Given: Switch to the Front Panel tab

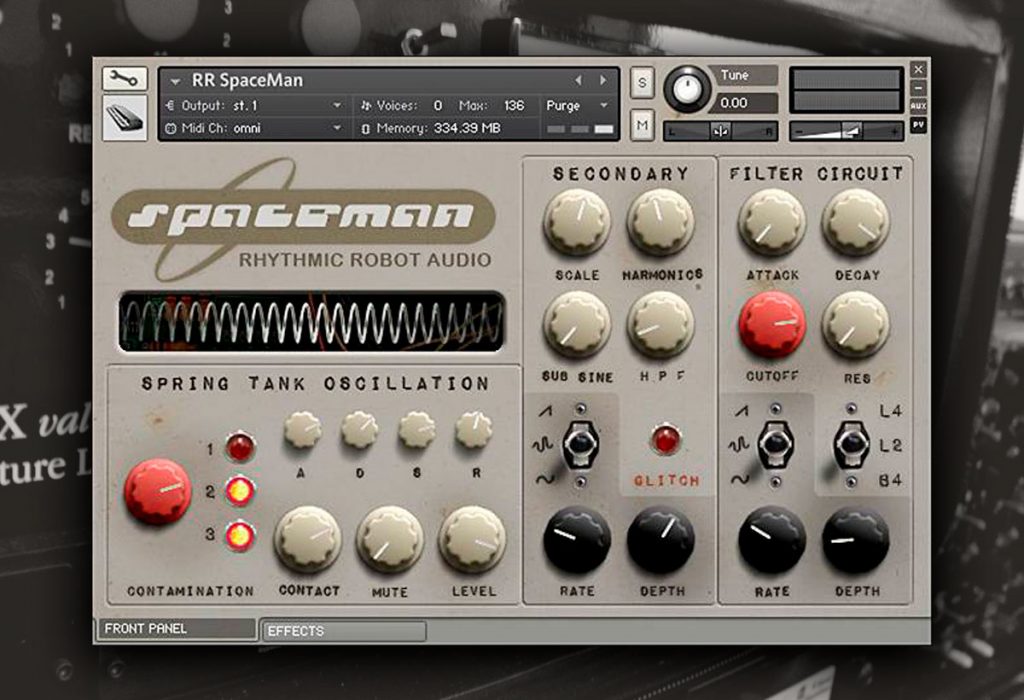Looking at the screenshot, I should [176, 629].
